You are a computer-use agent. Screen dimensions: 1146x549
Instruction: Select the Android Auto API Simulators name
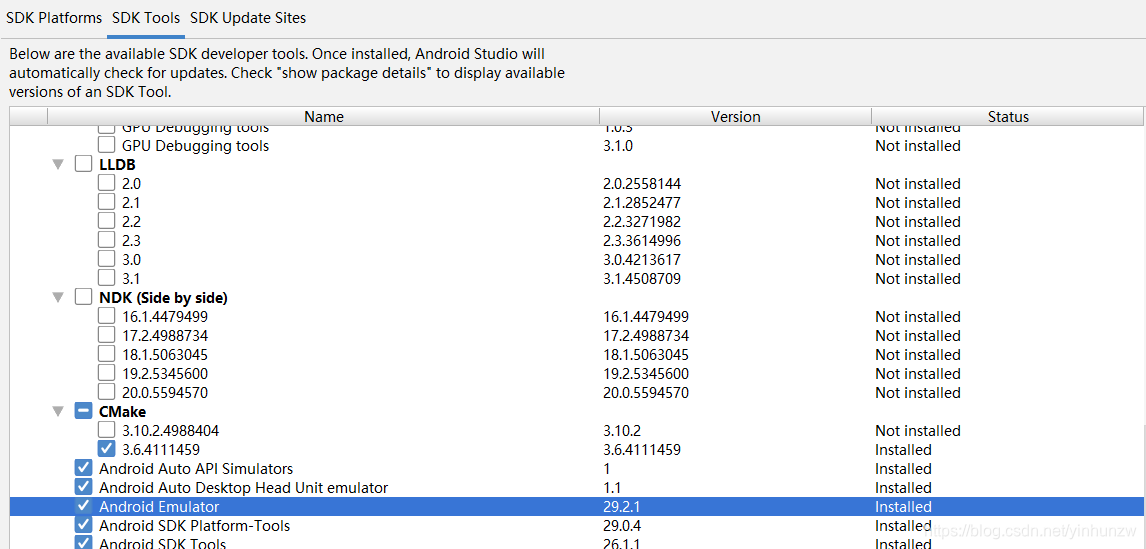point(196,469)
